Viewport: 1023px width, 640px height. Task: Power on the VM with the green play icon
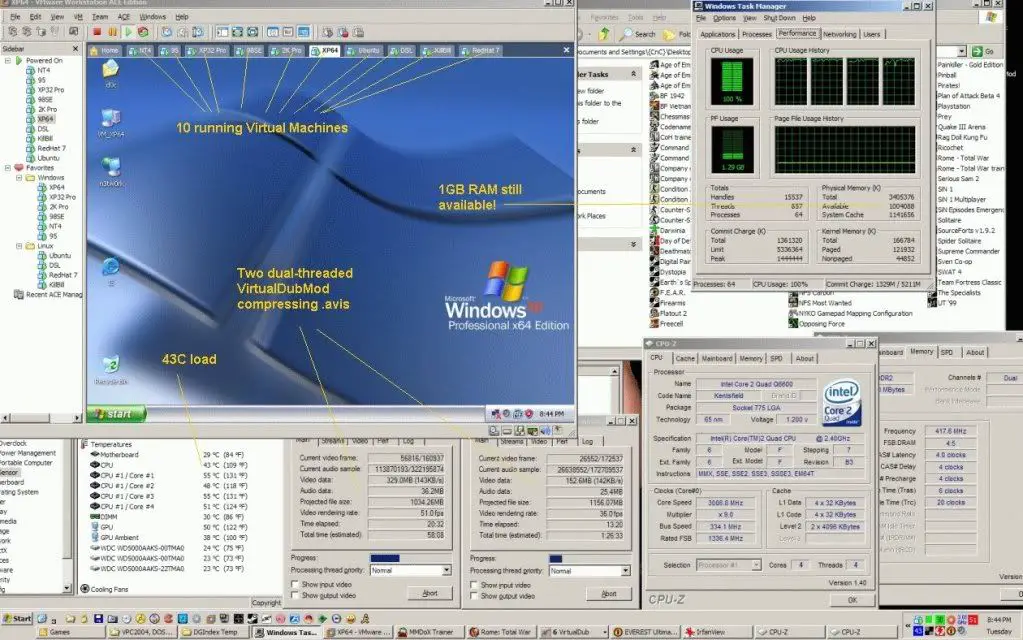coord(128,32)
